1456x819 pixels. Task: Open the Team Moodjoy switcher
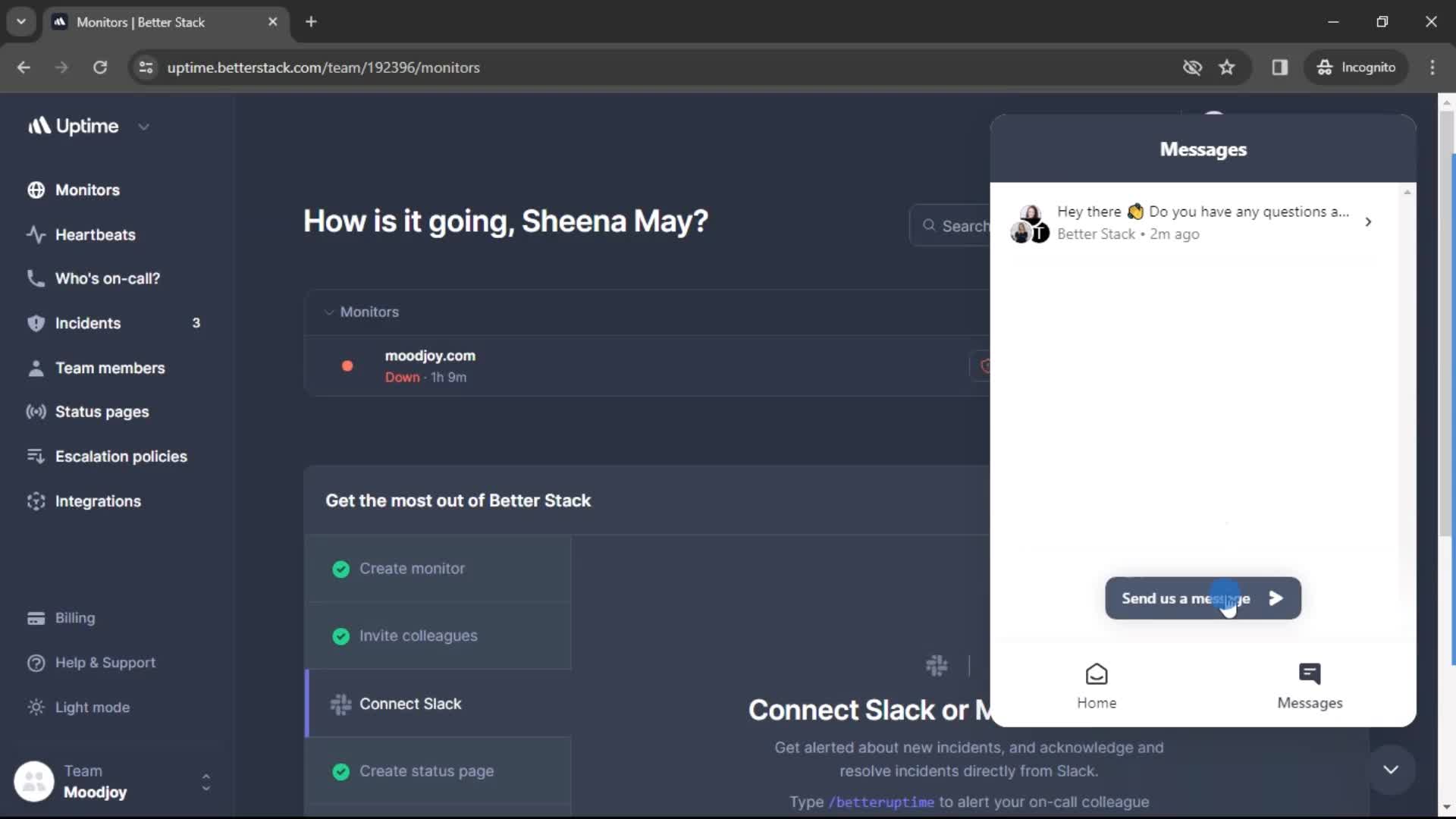[x=112, y=782]
